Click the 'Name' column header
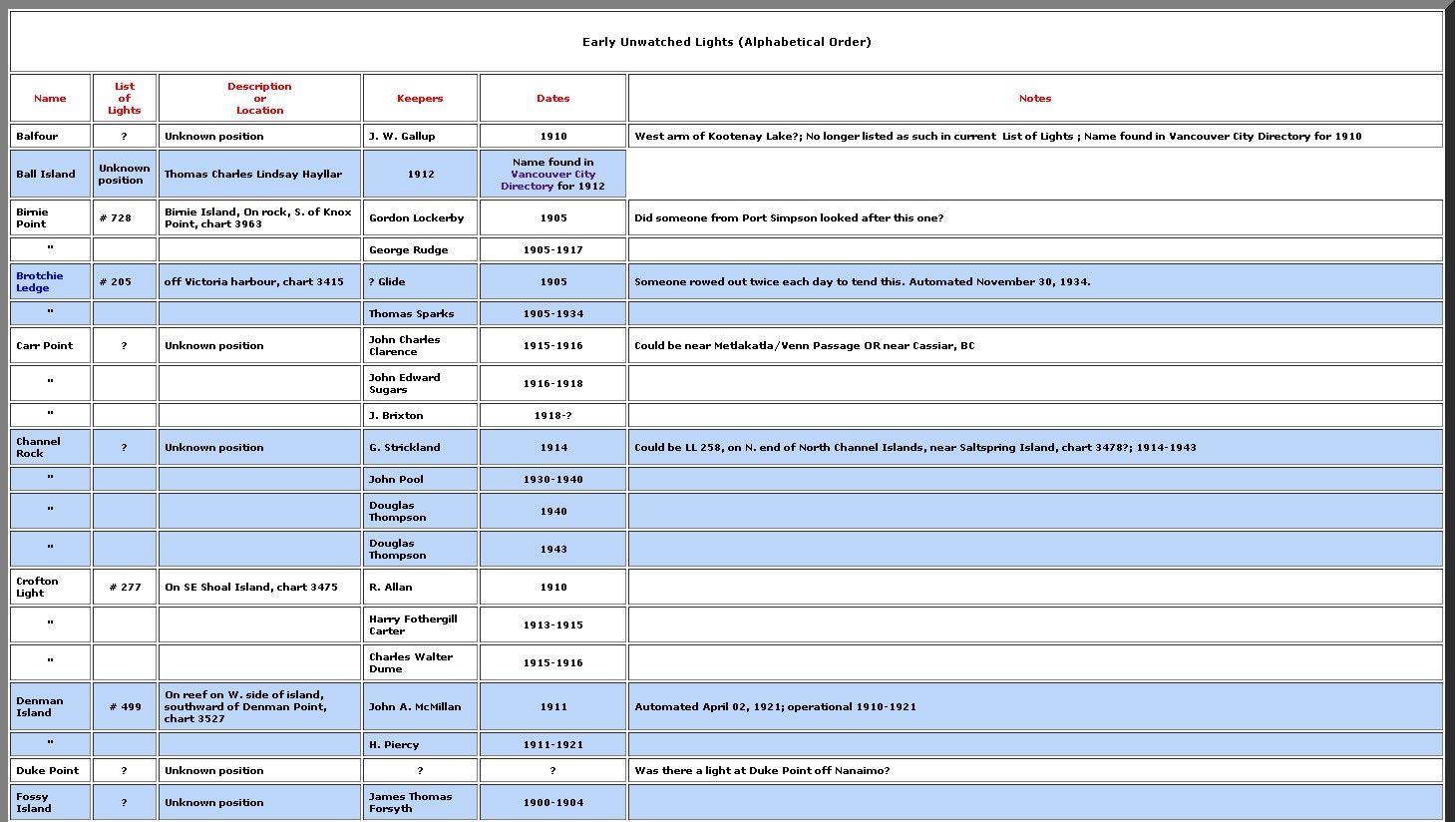 tap(50, 98)
